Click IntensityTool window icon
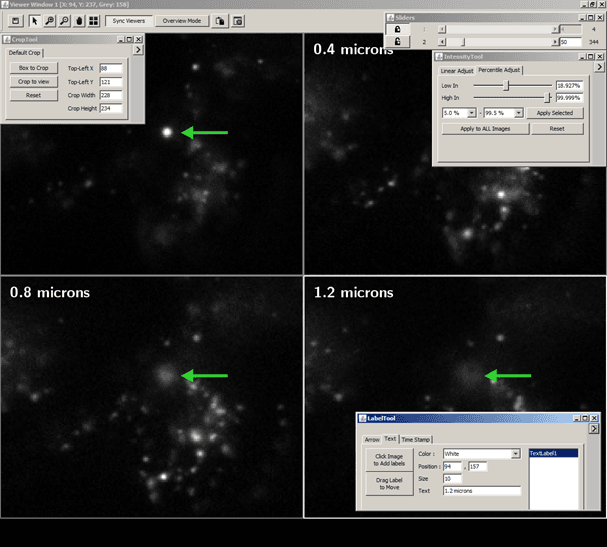Screen dimensions: 607x547 (439, 57)
